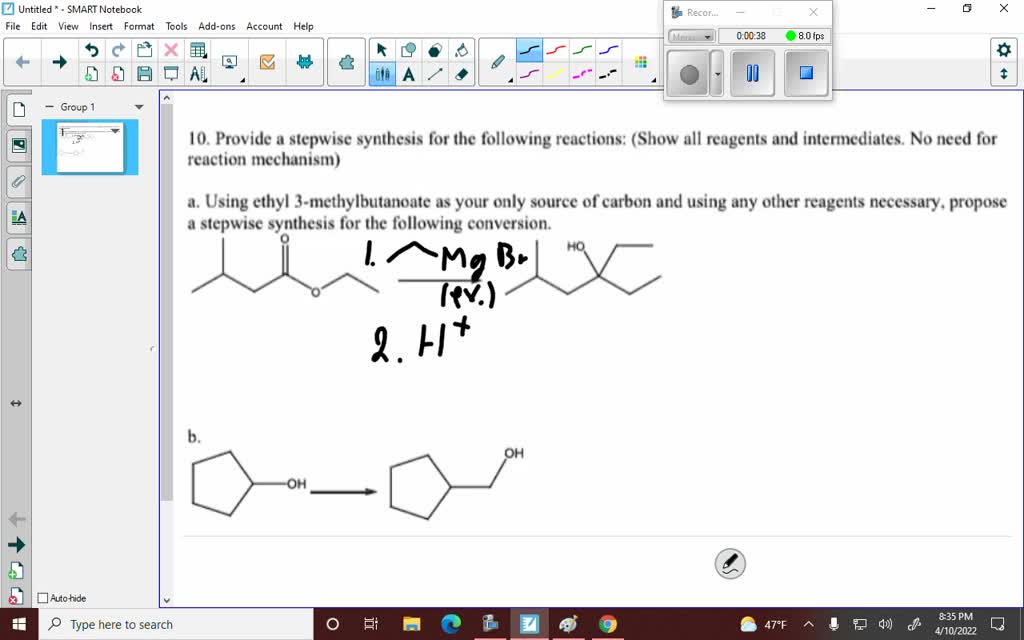Pause the screen recording
The height and width of the screenshot is (640, 1024).
(x=753, y=73)
